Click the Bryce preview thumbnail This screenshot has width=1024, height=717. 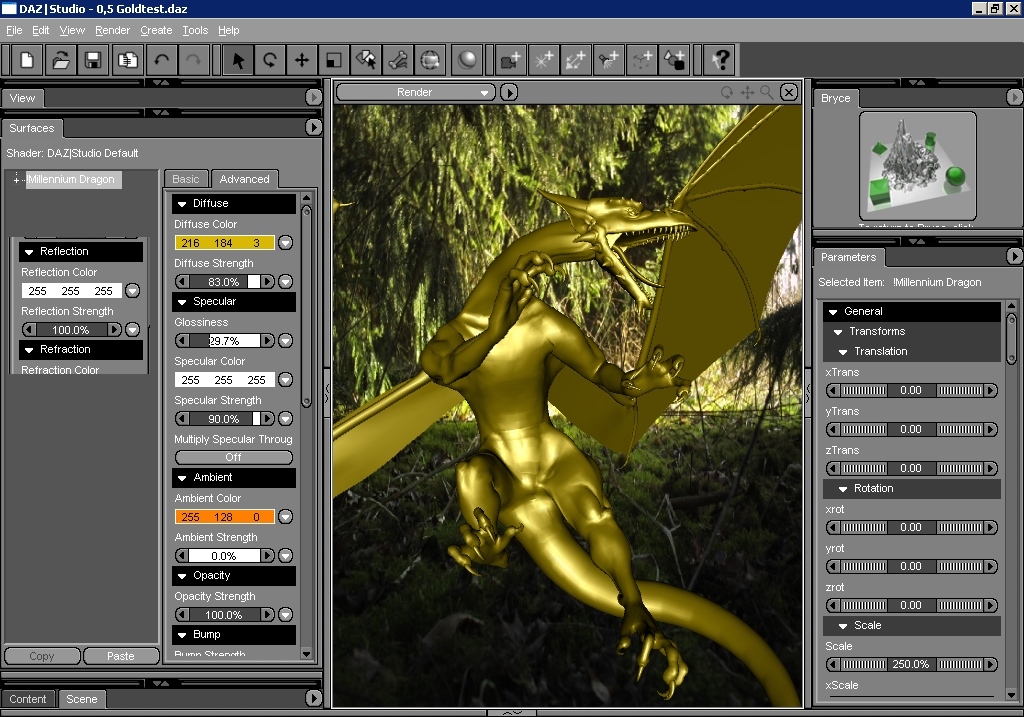point(917,166)
